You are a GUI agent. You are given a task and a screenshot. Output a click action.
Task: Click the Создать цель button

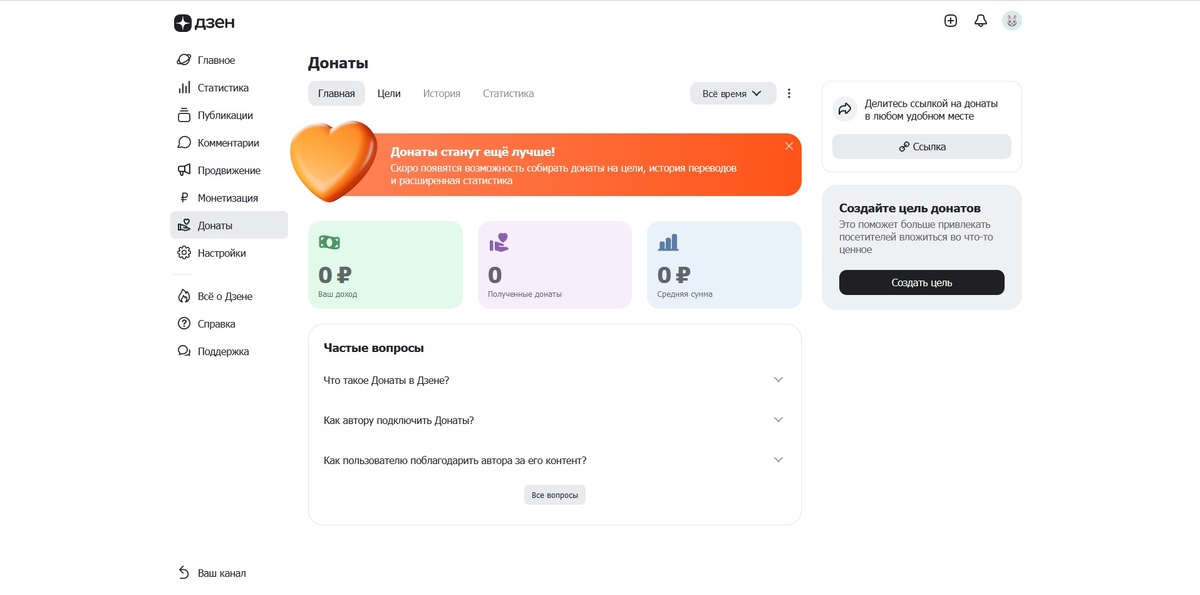tap(922, 282)
